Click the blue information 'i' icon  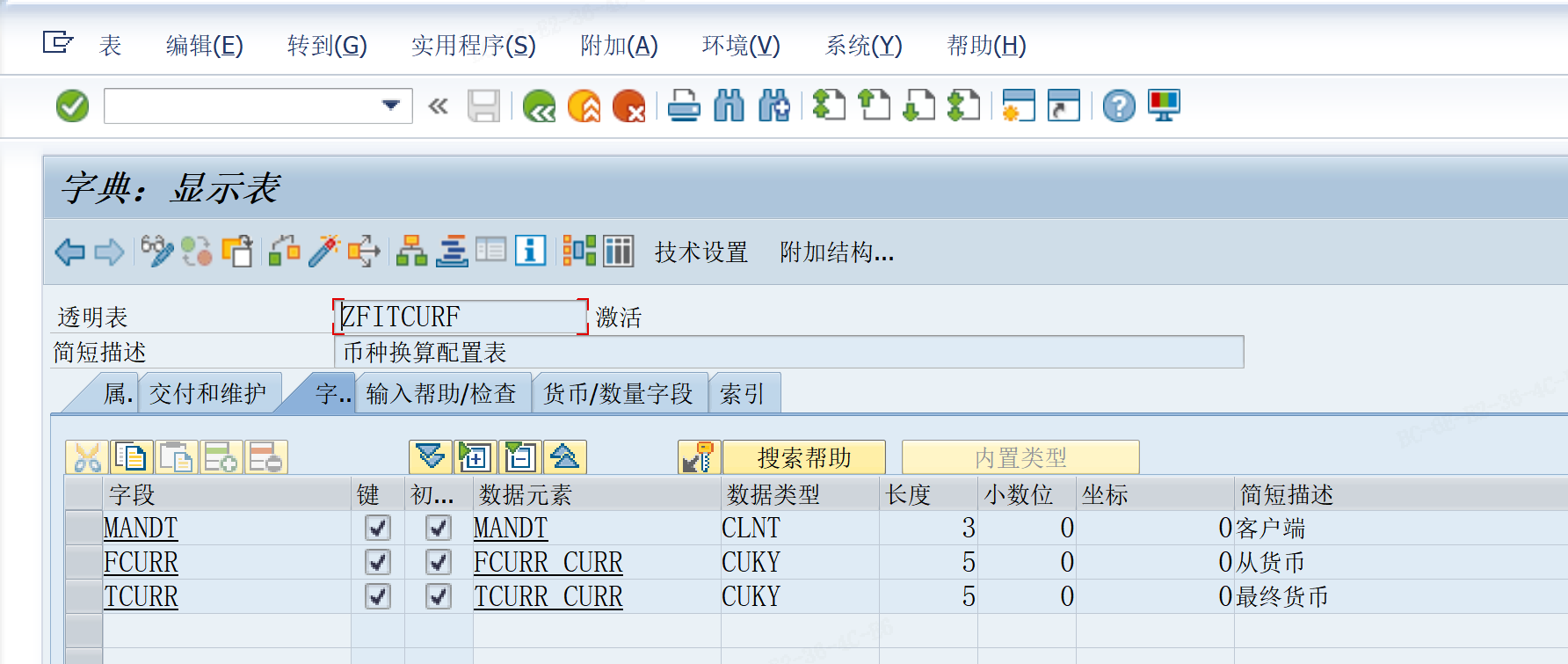click(530, 252)
